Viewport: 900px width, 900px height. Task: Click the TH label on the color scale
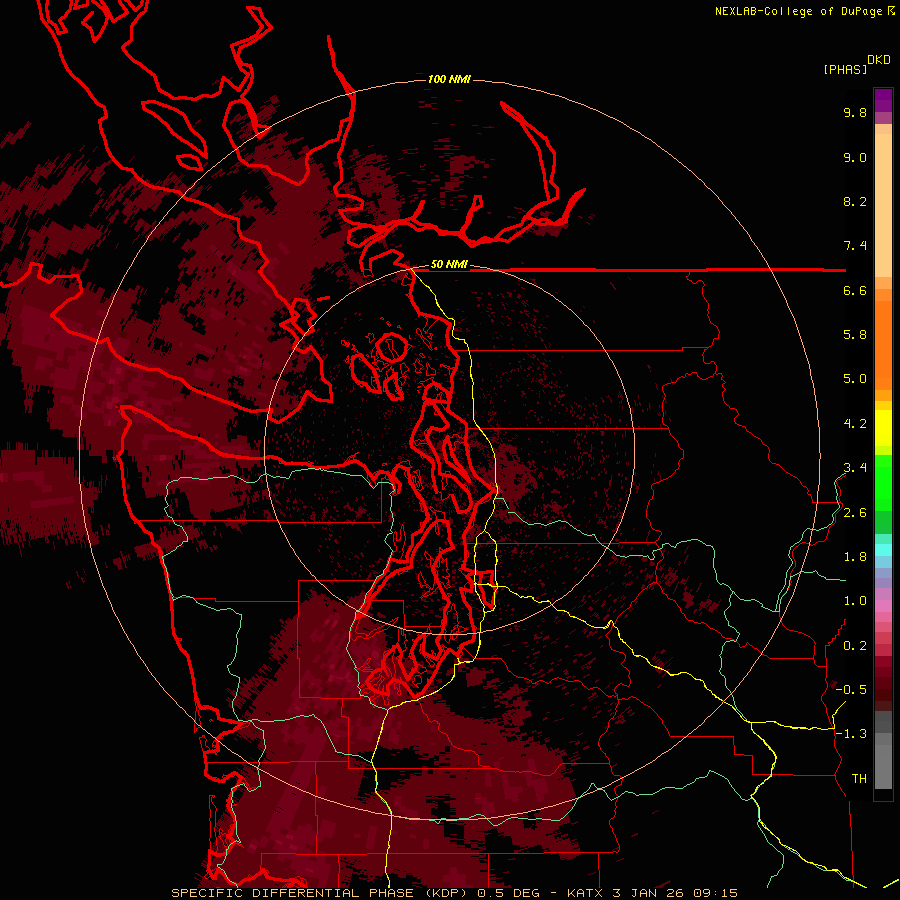pos(859,779)
